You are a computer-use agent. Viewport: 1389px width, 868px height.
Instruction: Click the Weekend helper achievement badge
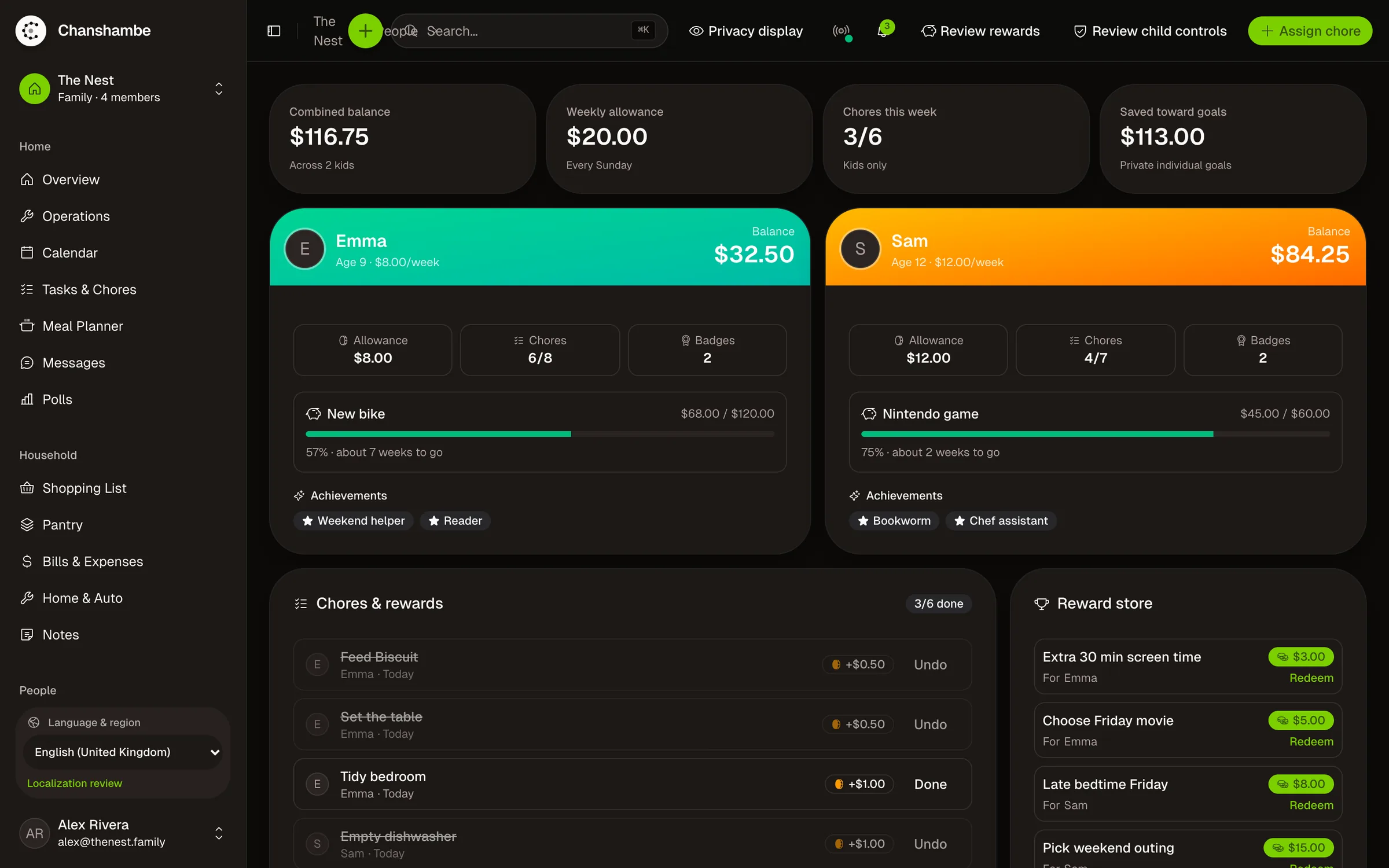[354, 521]
